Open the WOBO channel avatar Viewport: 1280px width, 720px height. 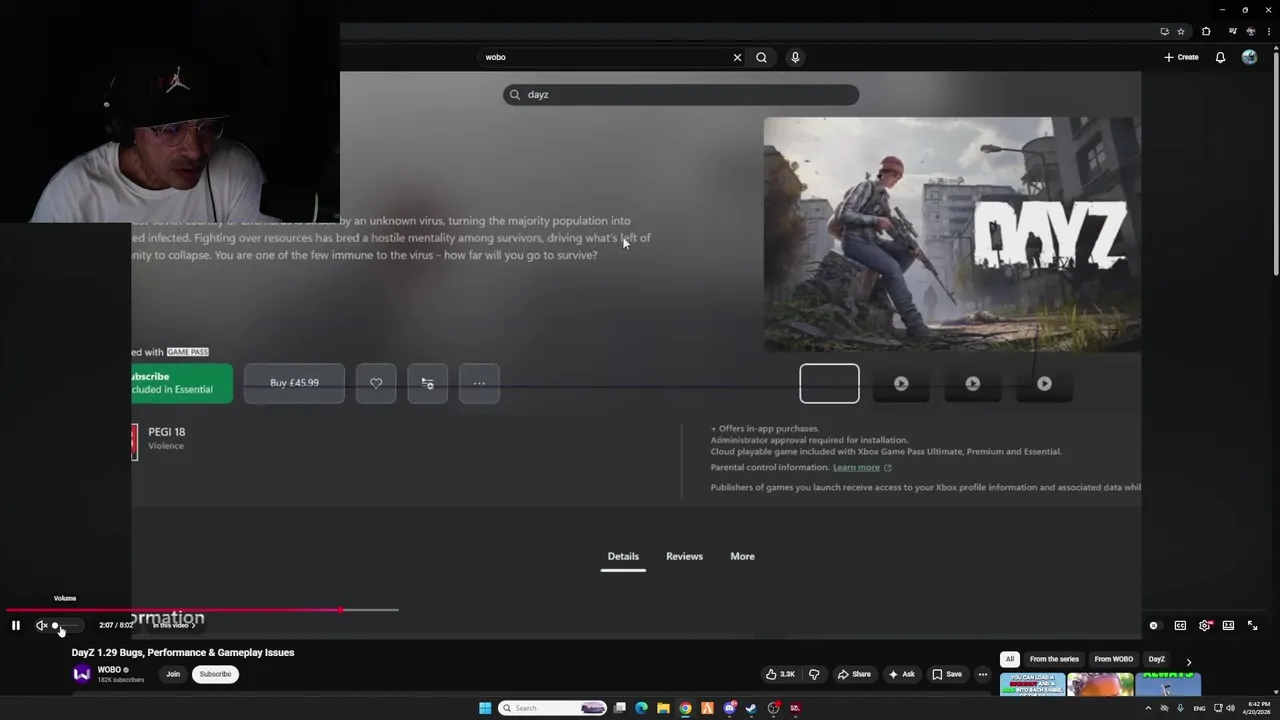pyautogui.click(x=82, y=674)
